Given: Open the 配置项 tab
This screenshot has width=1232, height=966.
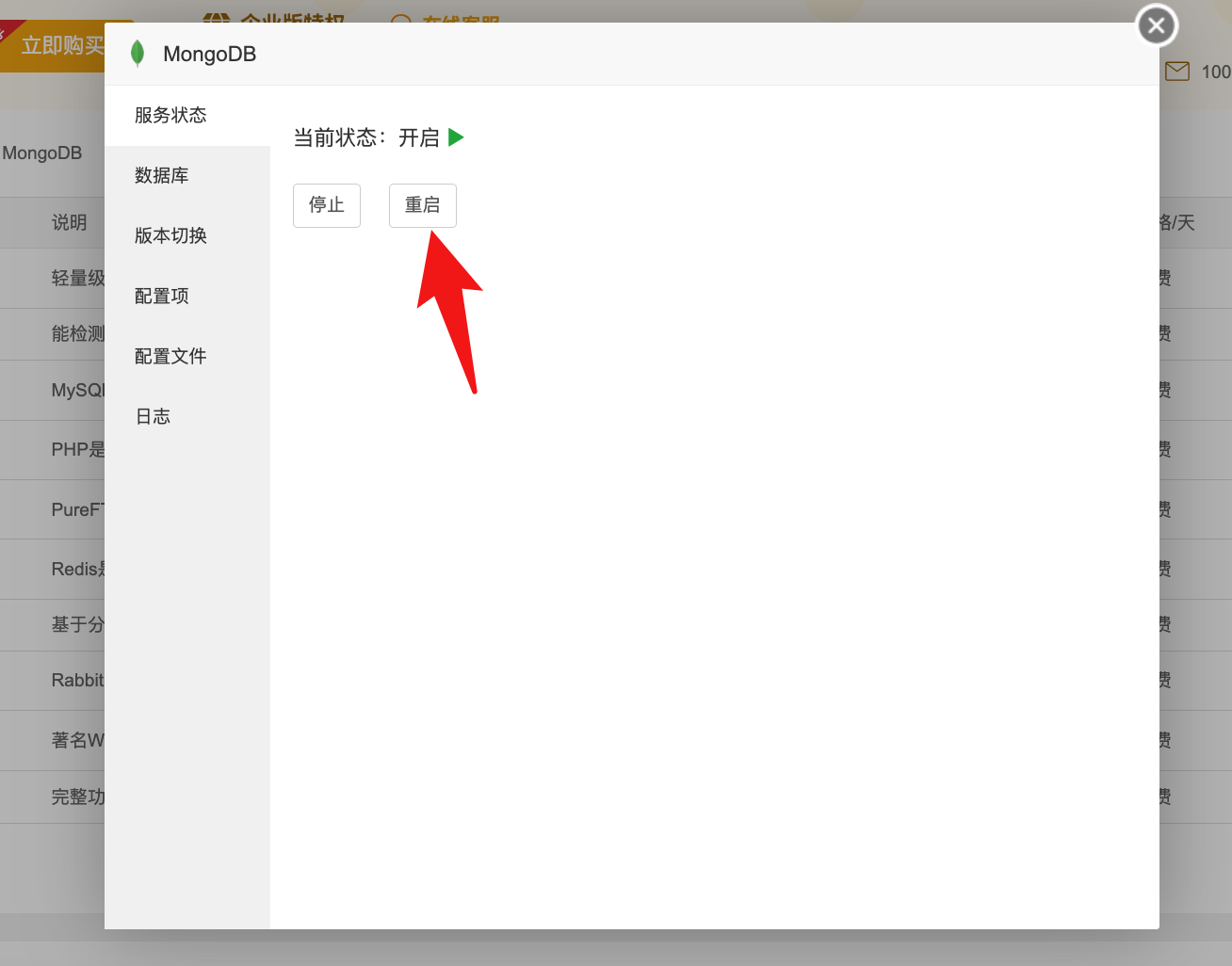Looking at the screenshot, I should tap(187, 297).
